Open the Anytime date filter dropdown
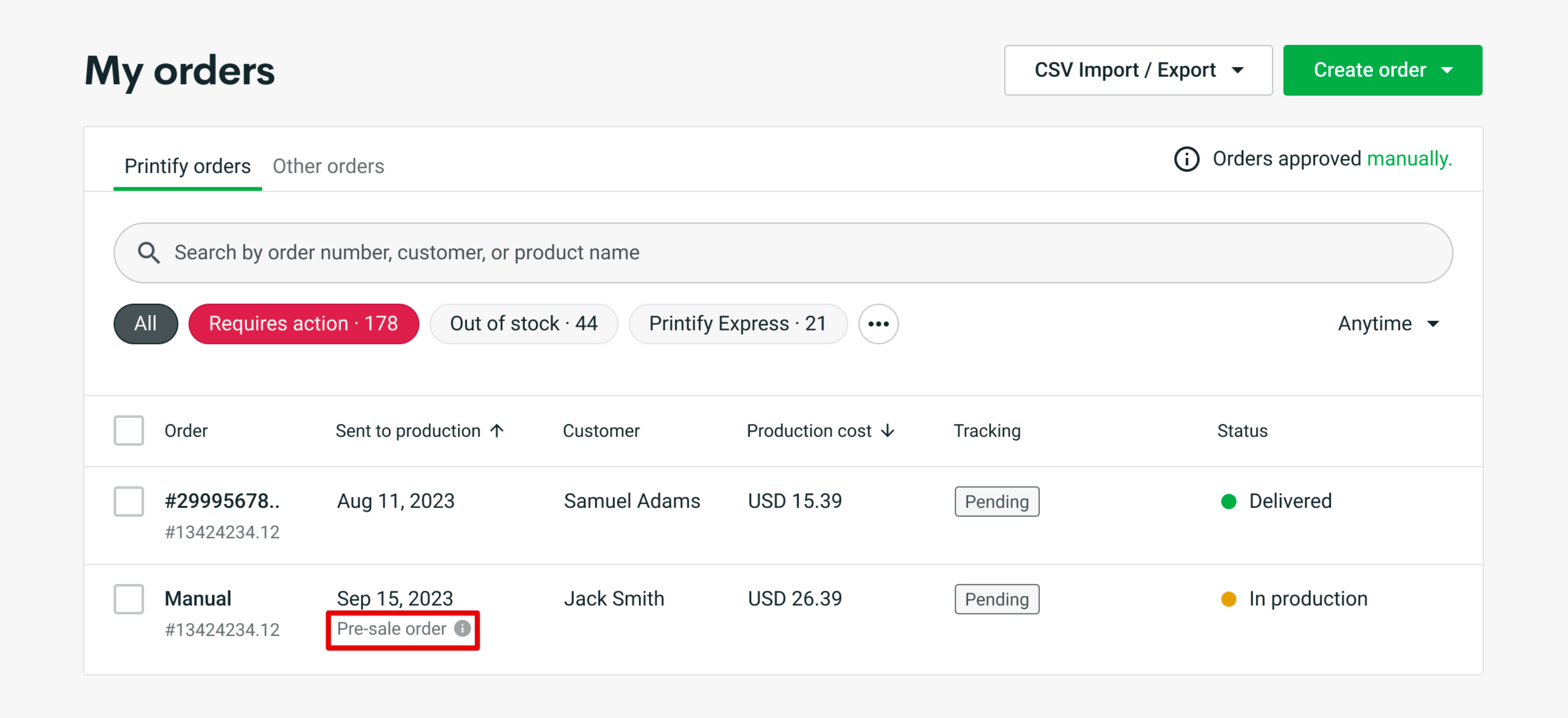Image resolution: width=1568 pixels, height=718 pixels. click(x=1387, y=323)
